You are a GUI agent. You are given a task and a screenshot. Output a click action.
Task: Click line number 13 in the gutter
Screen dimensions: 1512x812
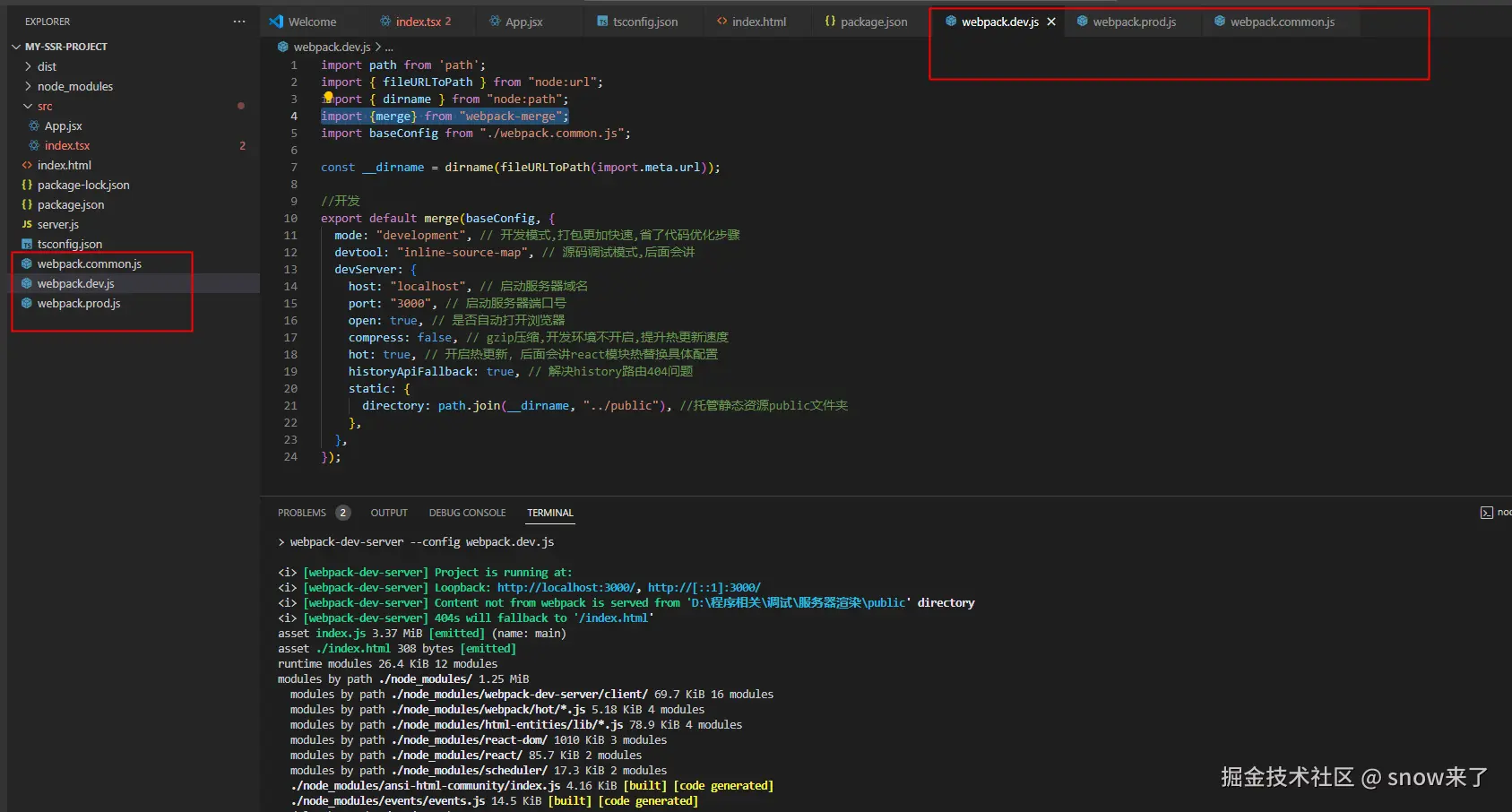290,269
